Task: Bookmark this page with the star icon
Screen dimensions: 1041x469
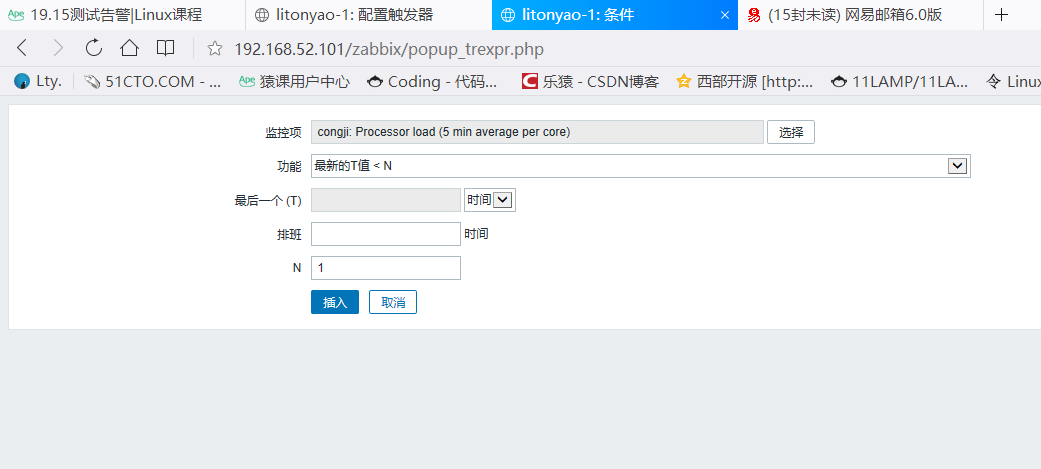Action: click(x=214, y=48)
